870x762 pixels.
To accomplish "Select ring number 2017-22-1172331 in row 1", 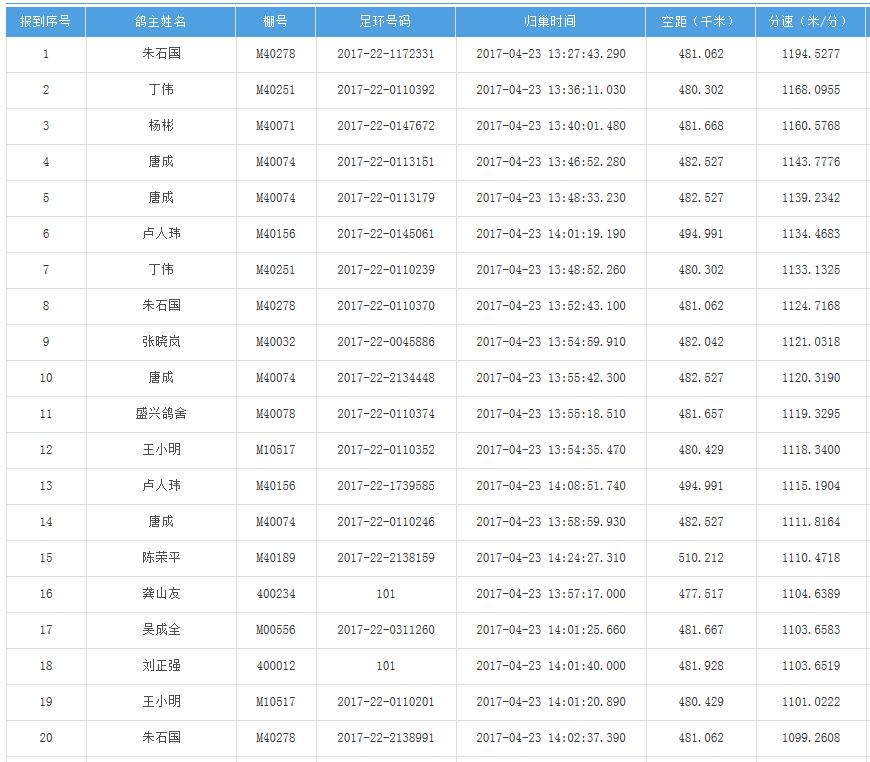I will click(x=385, y=54).
